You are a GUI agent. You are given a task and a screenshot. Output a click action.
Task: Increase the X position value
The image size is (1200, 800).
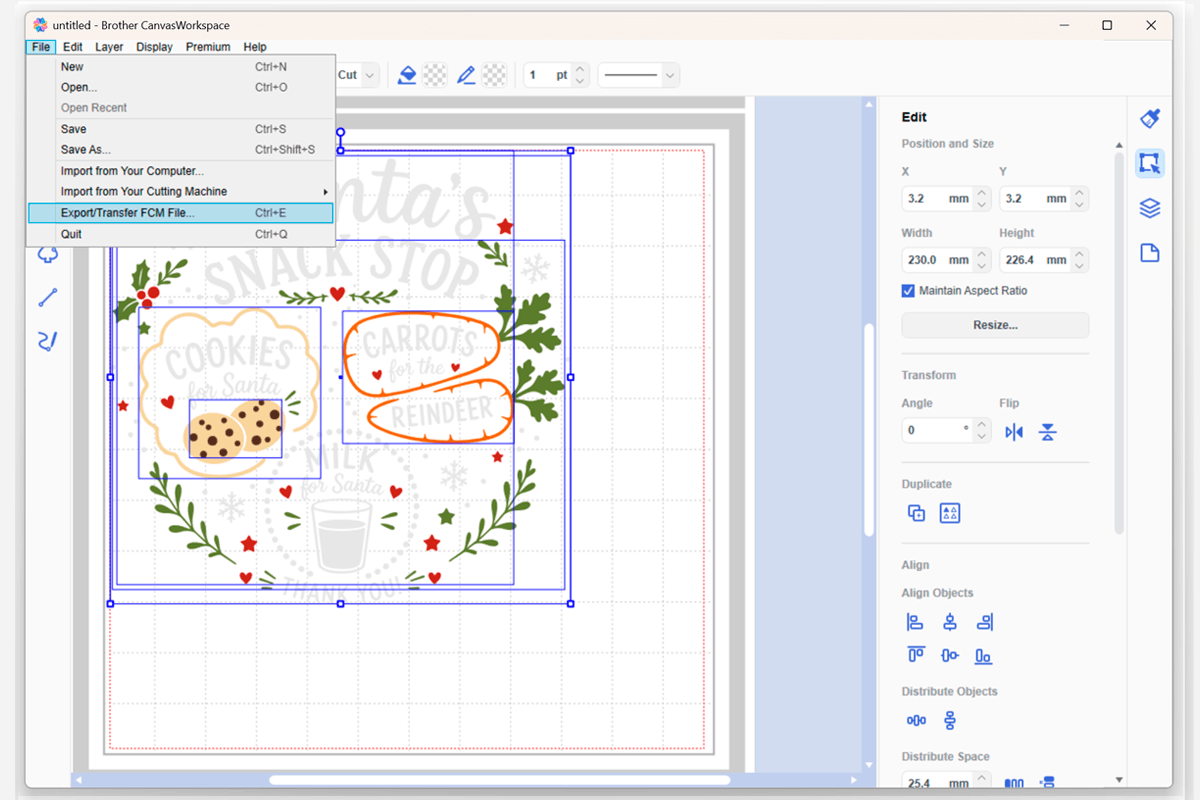pyautogui.click(x=982, y=194)
